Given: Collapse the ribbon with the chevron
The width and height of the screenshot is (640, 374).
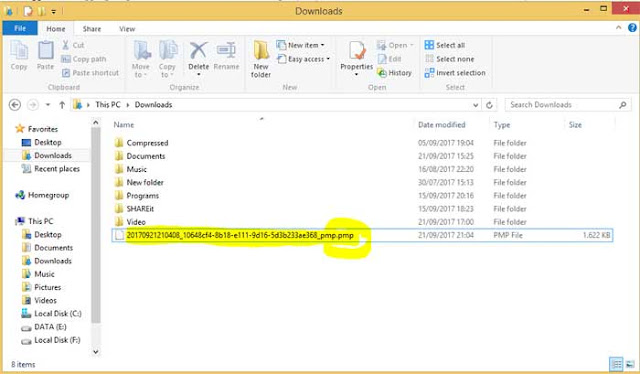Looking at the screenshot, I should (x=618, y=28).
